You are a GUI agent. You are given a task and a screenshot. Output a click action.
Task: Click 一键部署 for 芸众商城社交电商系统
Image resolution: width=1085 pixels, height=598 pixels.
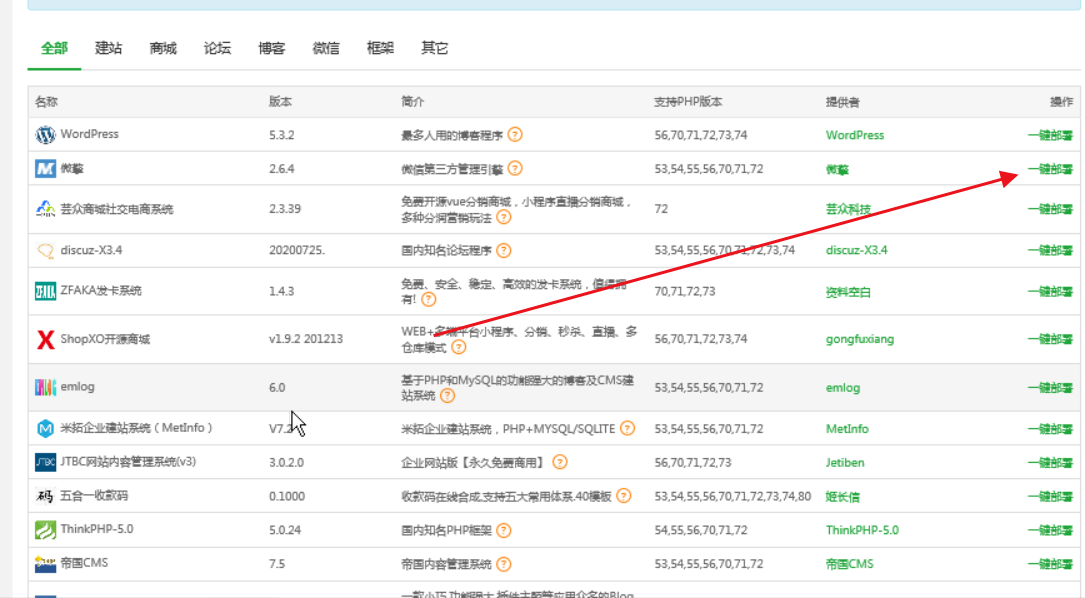coord(1050,209)
